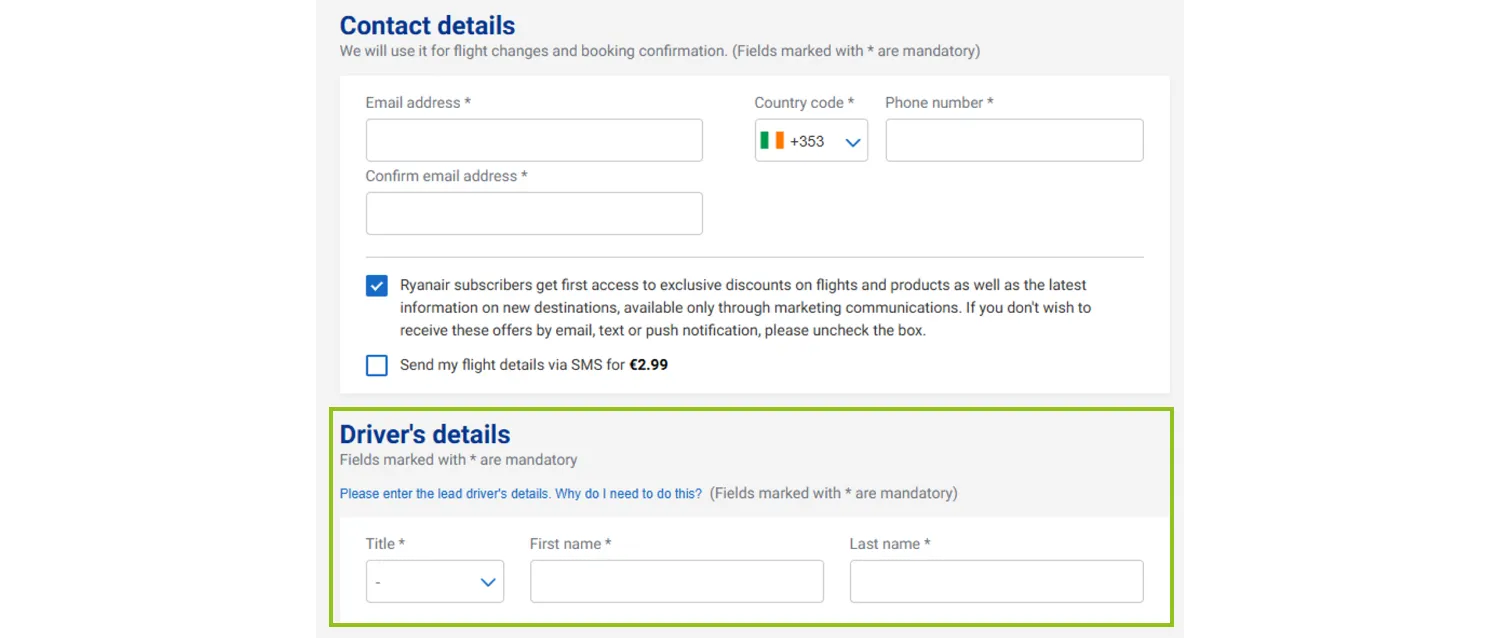Open the +353 country code selector
Viewport: 1500px width, 638px height.
(810, 141)
